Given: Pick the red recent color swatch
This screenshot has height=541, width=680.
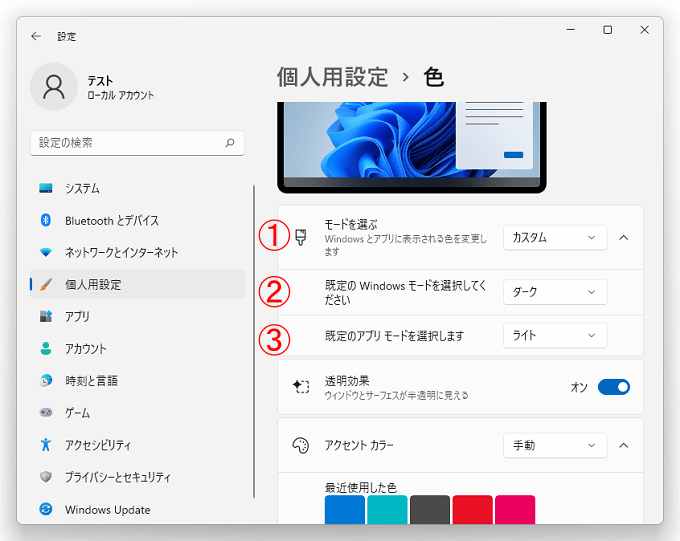Looking at the screenshot, I should (472, 509).
